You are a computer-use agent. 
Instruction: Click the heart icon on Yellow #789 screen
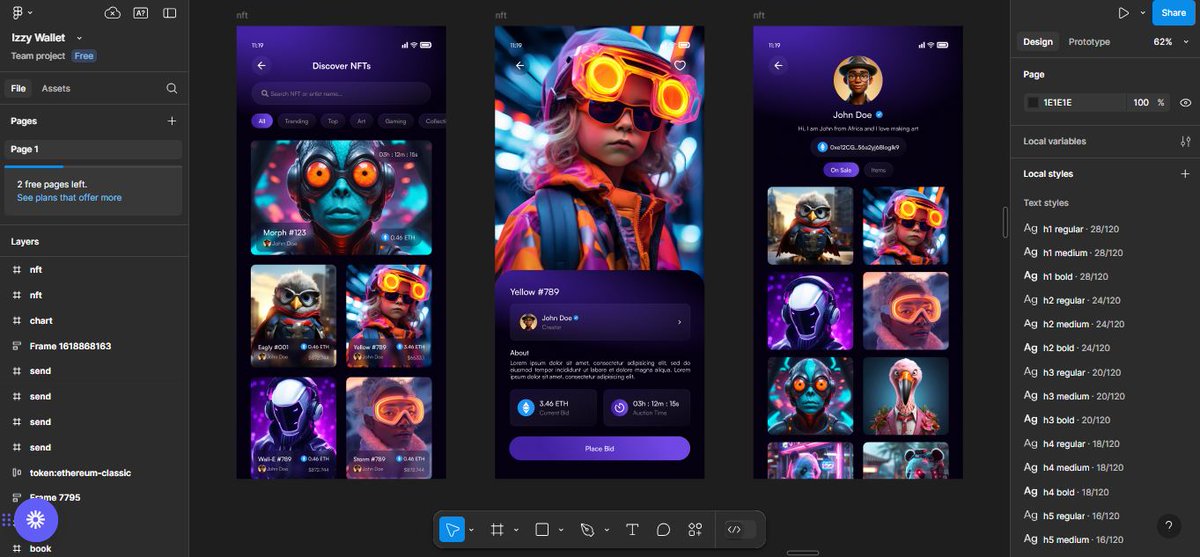pyautogui.click(x=680, y=66)
